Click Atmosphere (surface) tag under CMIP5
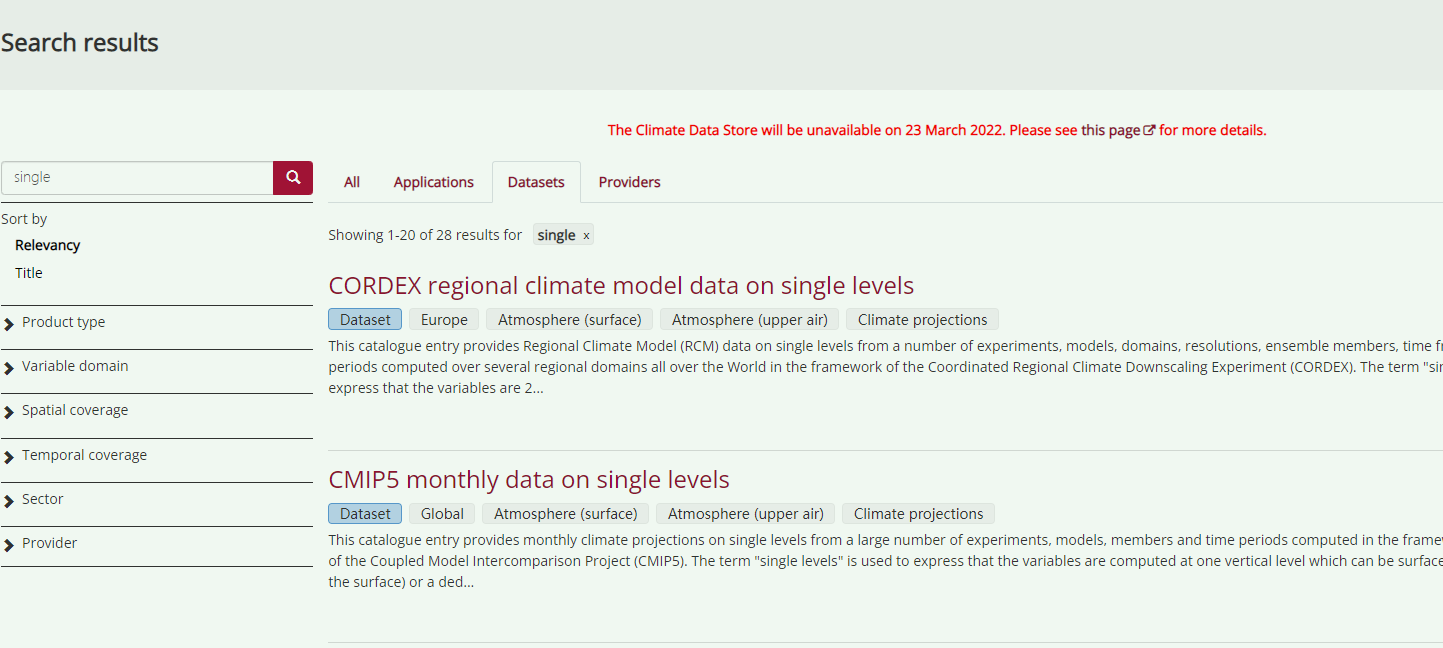 click(x=566, y=514)
